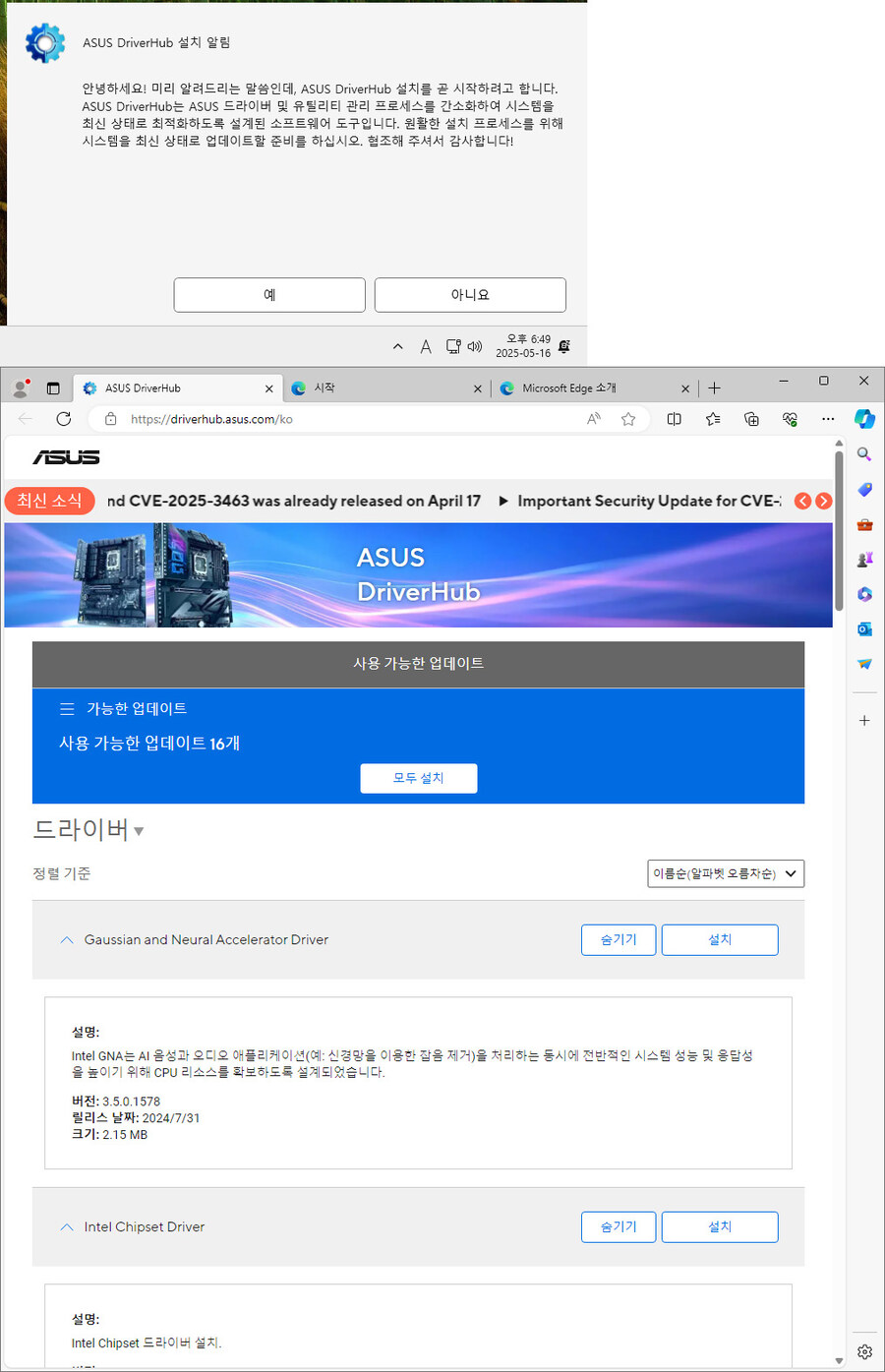
Task: Open browser essentials heart icon
Action: [790, 419]
